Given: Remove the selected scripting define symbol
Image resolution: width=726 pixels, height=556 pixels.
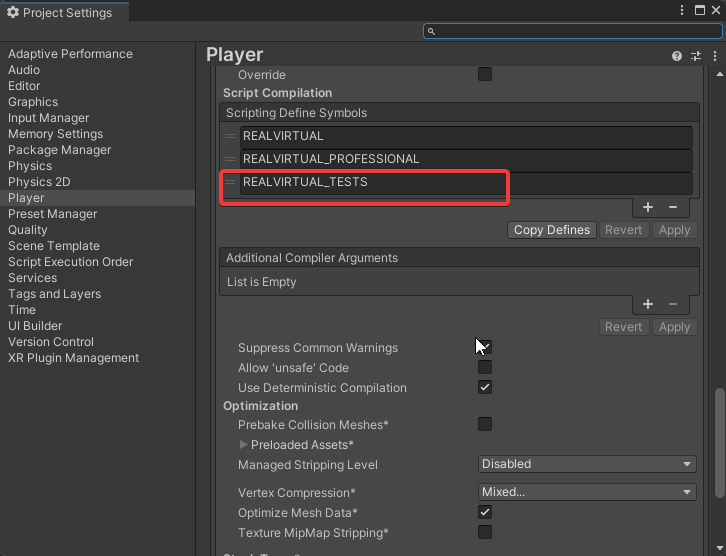Looking at the screenshot, I should point(673,207).
